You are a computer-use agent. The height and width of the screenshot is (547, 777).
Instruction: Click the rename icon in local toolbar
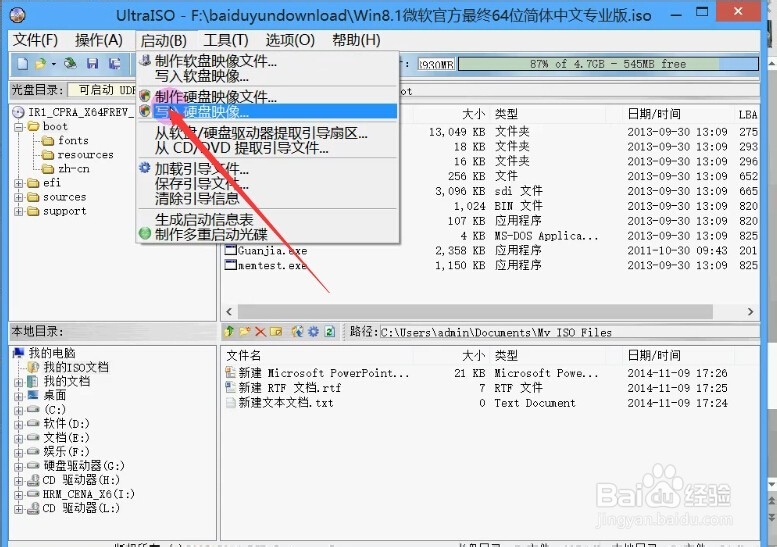(x=276, y=331)
